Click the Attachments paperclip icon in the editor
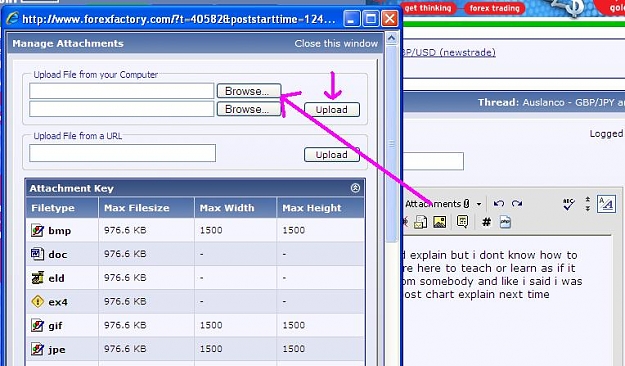The width and height of the screenshot is (625, 366). pyautogui.click(x=466, y=204)
